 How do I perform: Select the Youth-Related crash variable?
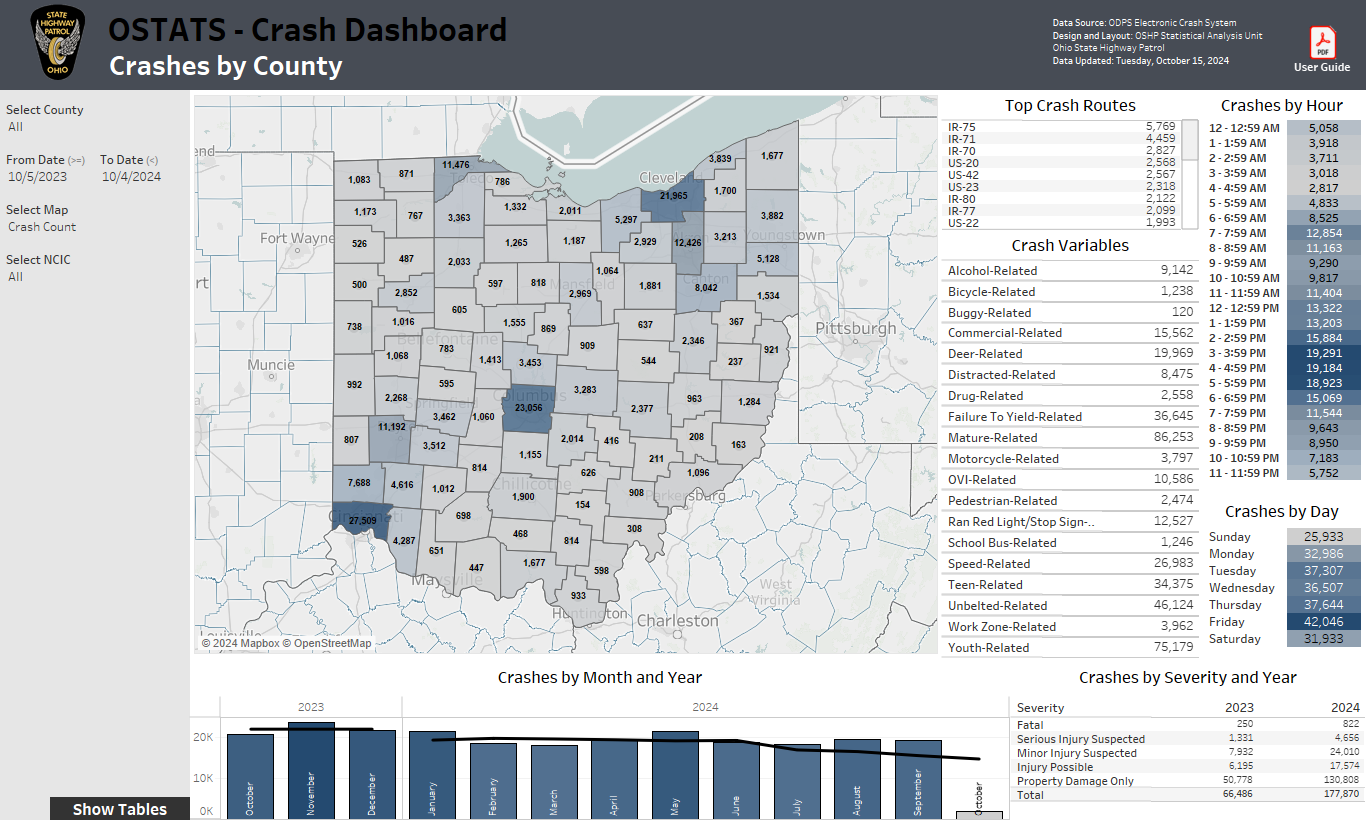[x=1070, y=648]
